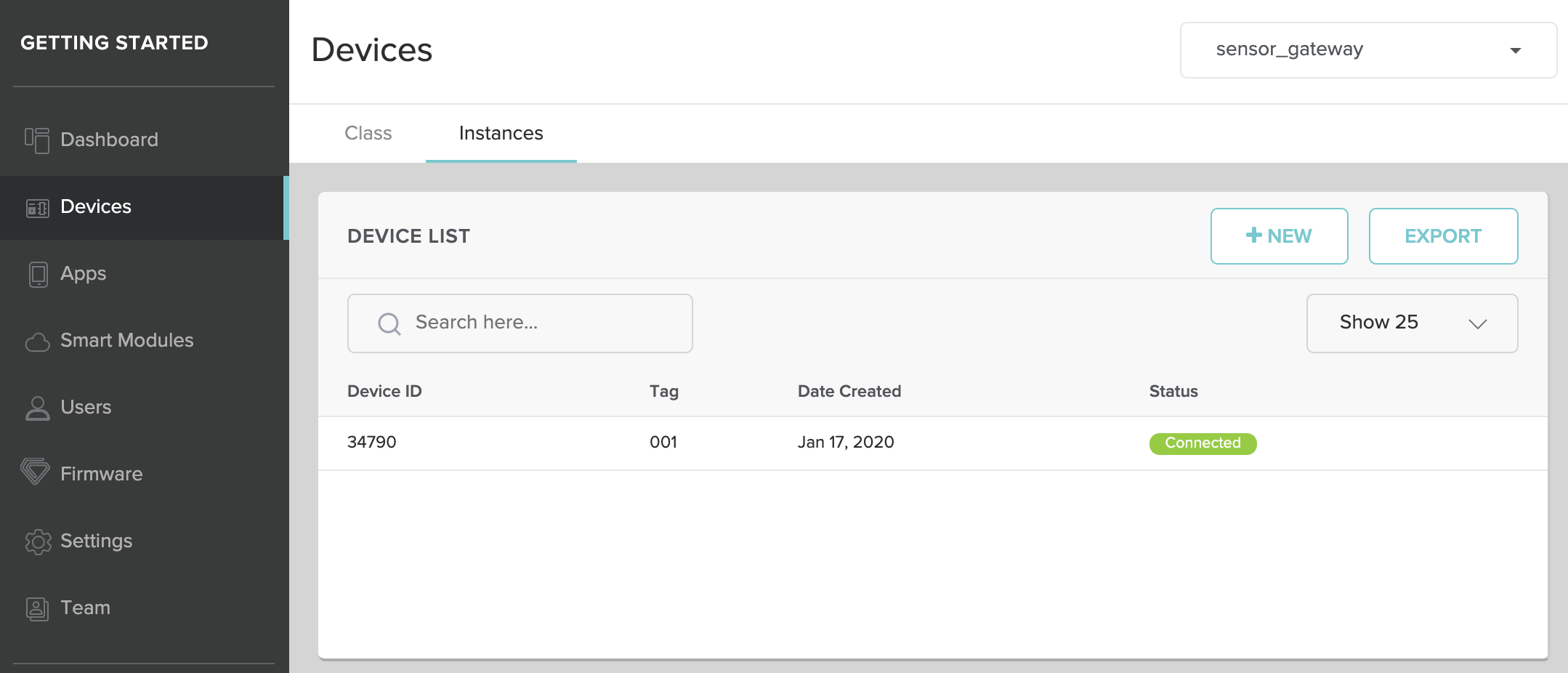Click the Jan 17, 2020 date cell
Screen dimensions: 1568x673
[x=846, y=442]
